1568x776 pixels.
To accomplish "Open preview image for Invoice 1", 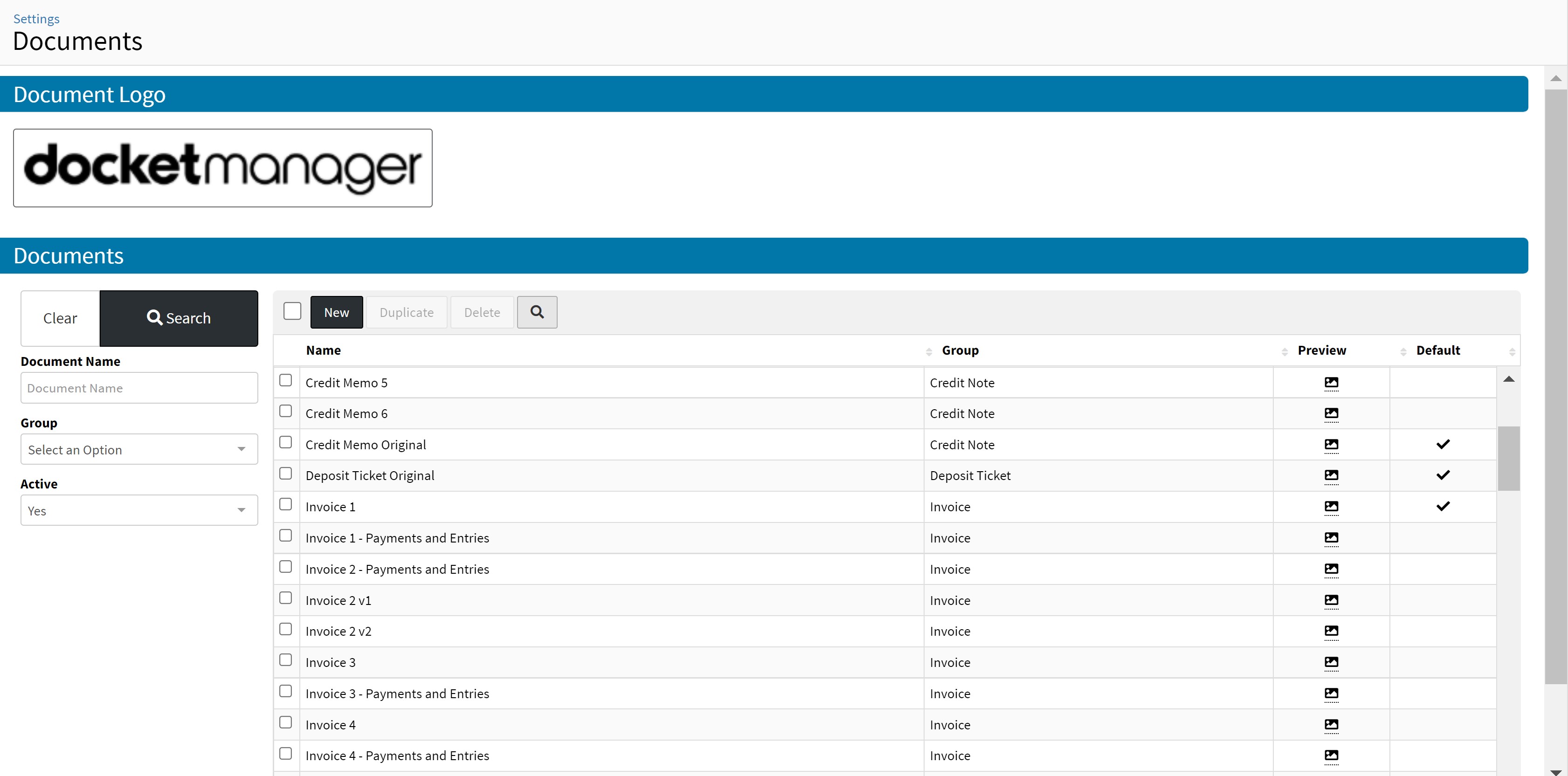I will click(x=1331, y=506).
